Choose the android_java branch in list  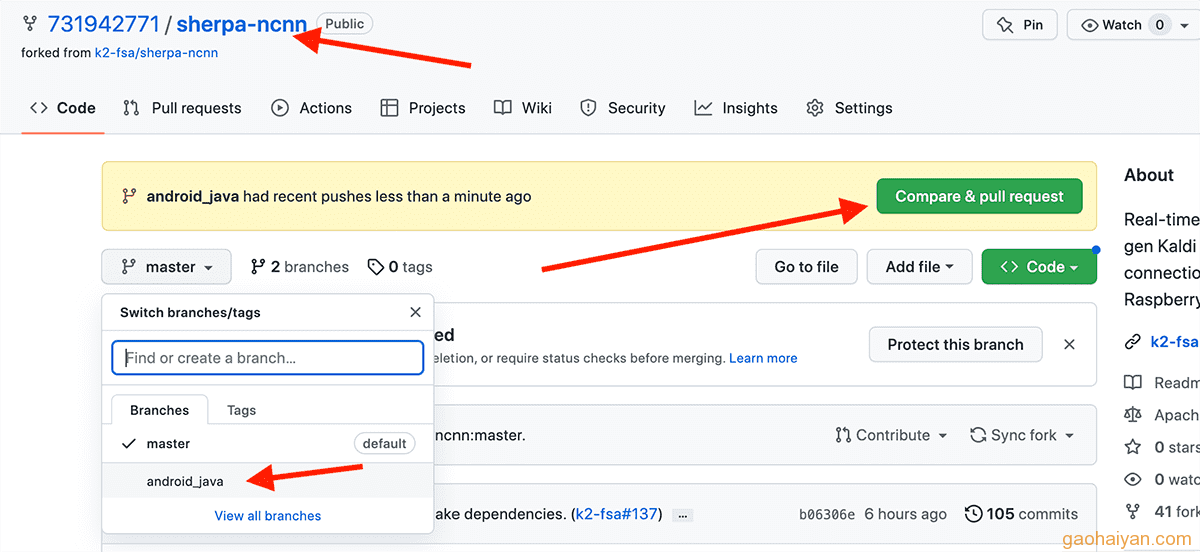(x=267, y=481)
